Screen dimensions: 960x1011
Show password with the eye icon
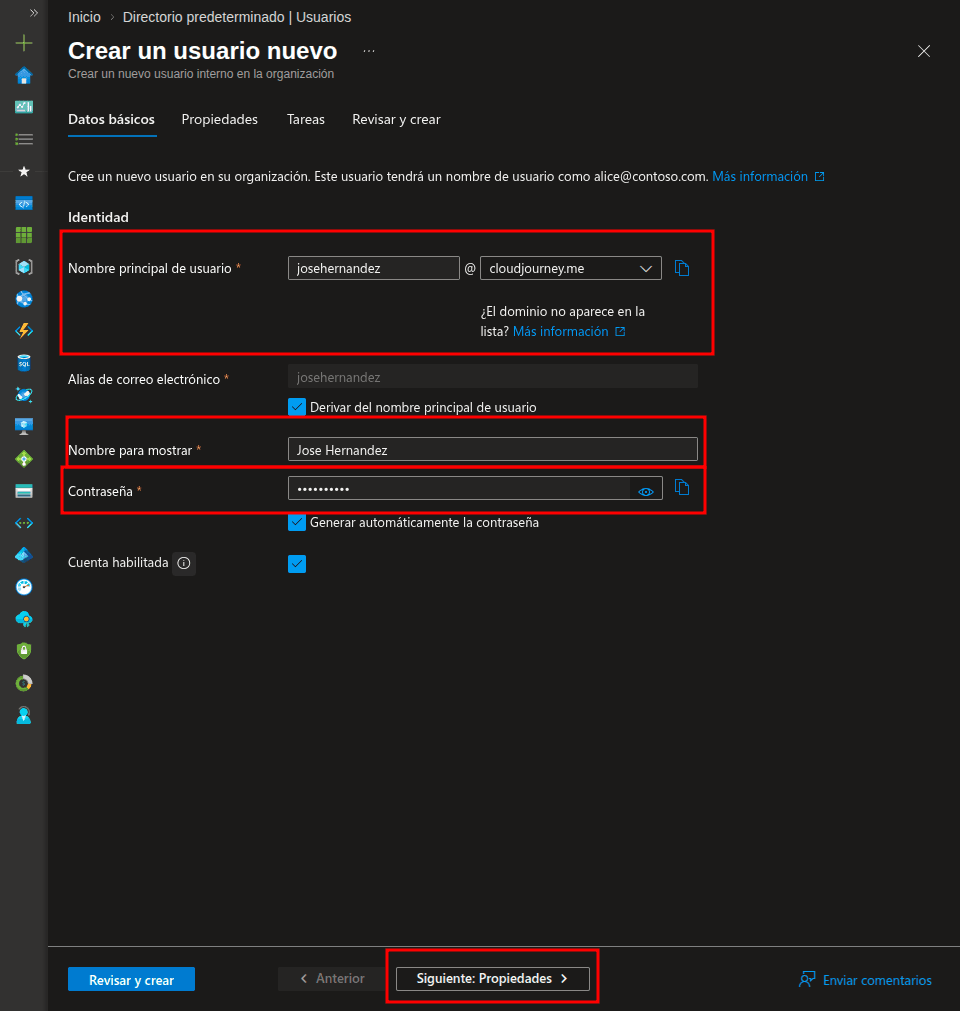(646, 491)
